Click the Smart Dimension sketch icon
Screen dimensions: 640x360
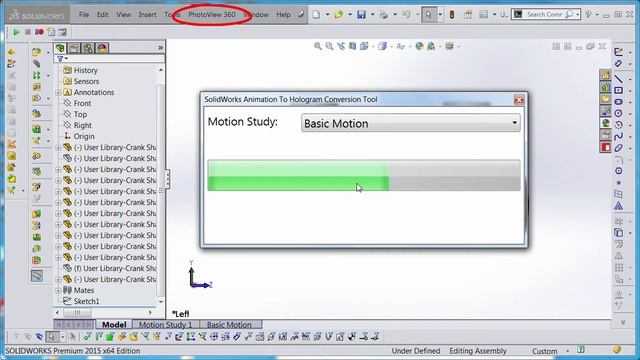(619, 63)
